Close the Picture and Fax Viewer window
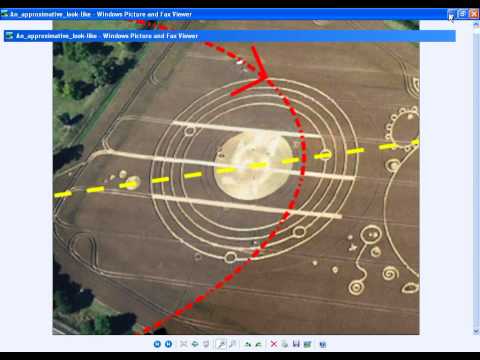Viewport: 480px width, 360px height. pos(474,14)
